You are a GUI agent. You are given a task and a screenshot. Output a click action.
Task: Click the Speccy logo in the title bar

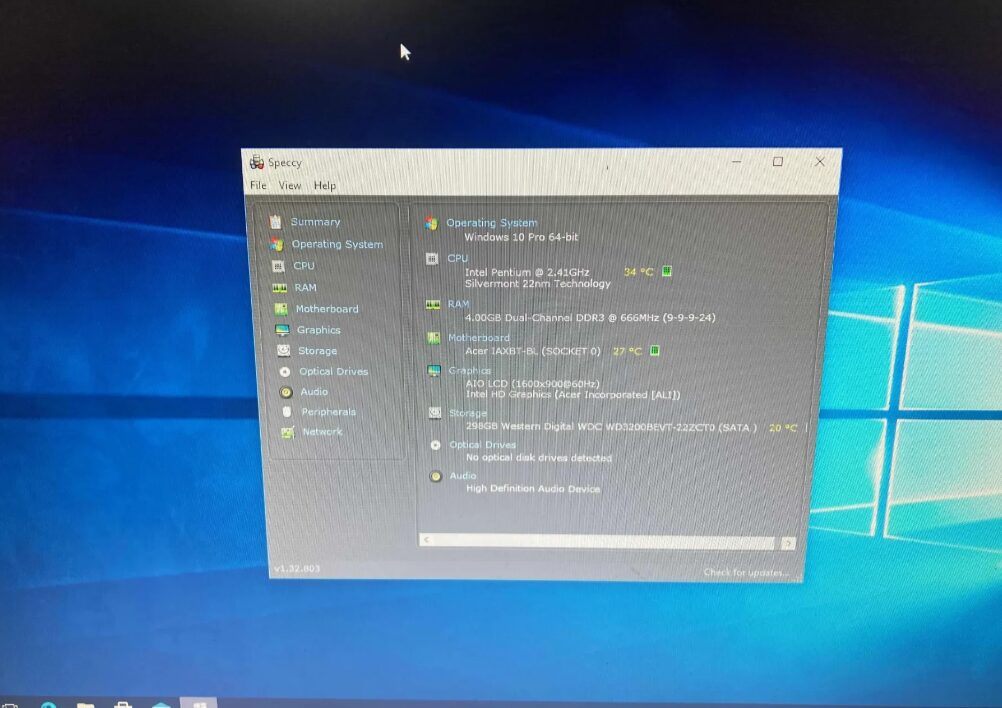pyautogui.click(x=257, y=162)
